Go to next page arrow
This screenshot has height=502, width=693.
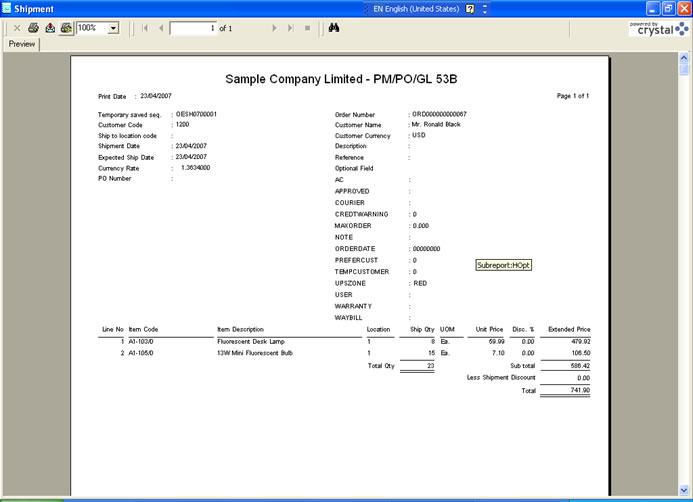274,28
